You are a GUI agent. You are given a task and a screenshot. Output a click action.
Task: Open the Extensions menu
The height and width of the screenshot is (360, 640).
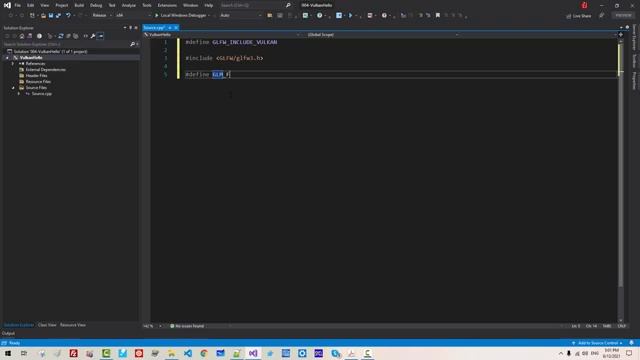point(167,5)
